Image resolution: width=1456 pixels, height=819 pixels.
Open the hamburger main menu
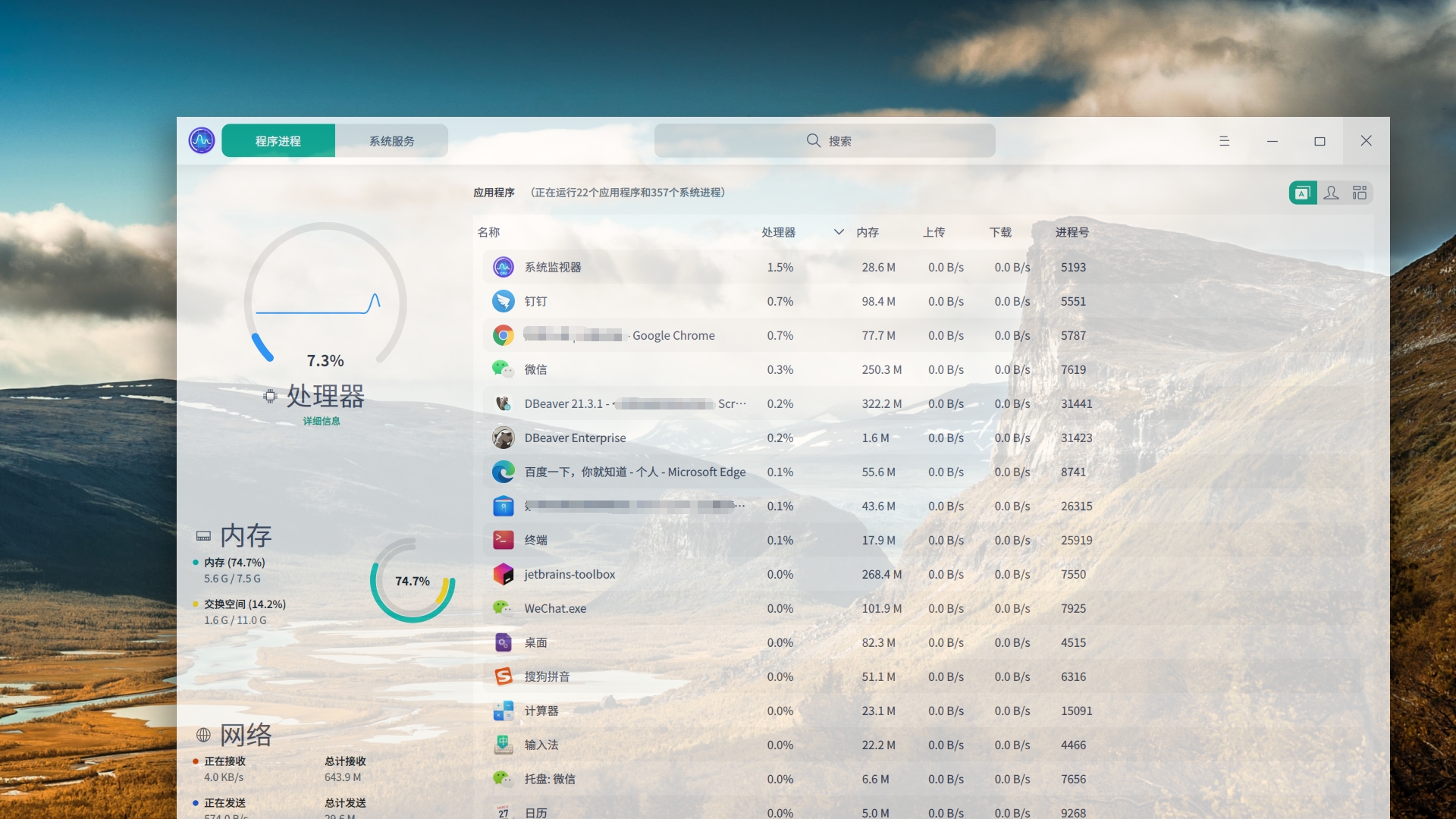tap(1224, 141)
